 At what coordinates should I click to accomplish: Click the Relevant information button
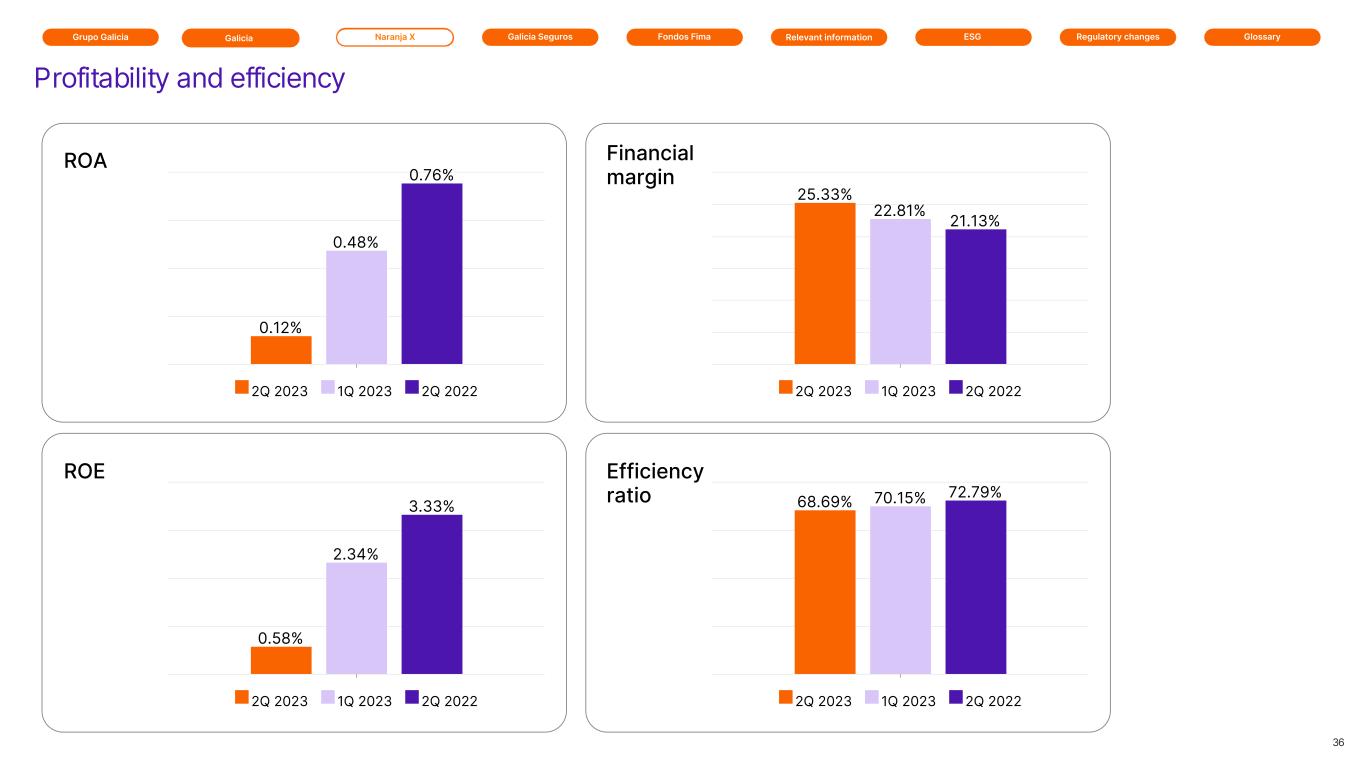pos(829,38)
